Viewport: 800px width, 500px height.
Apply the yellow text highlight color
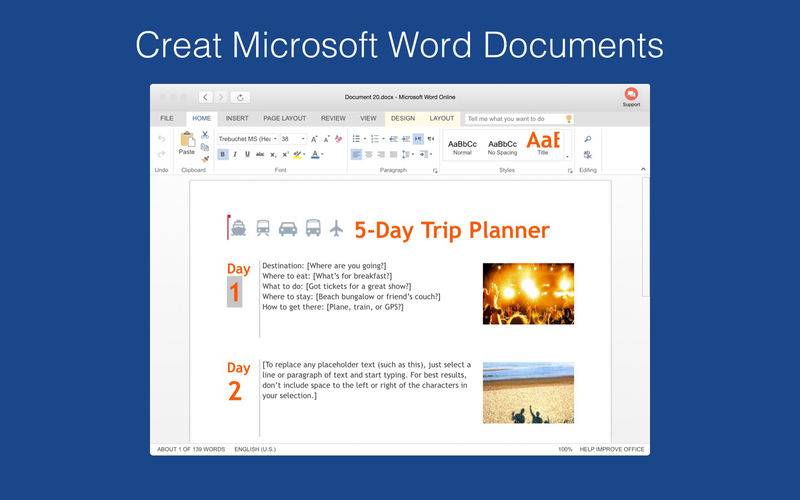click(x=297, y=154)
